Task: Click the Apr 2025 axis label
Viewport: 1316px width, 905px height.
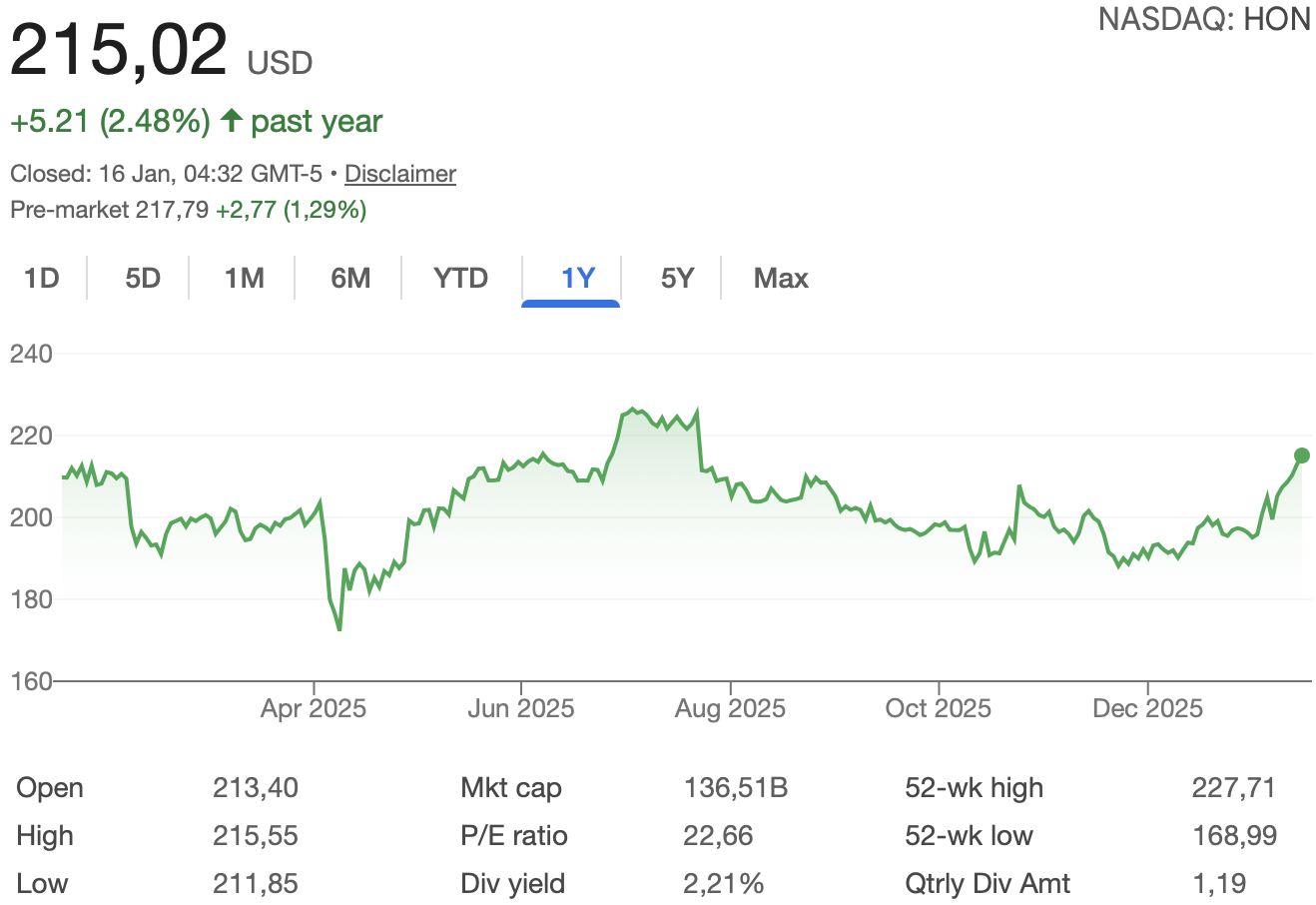Action: (314, 709)
